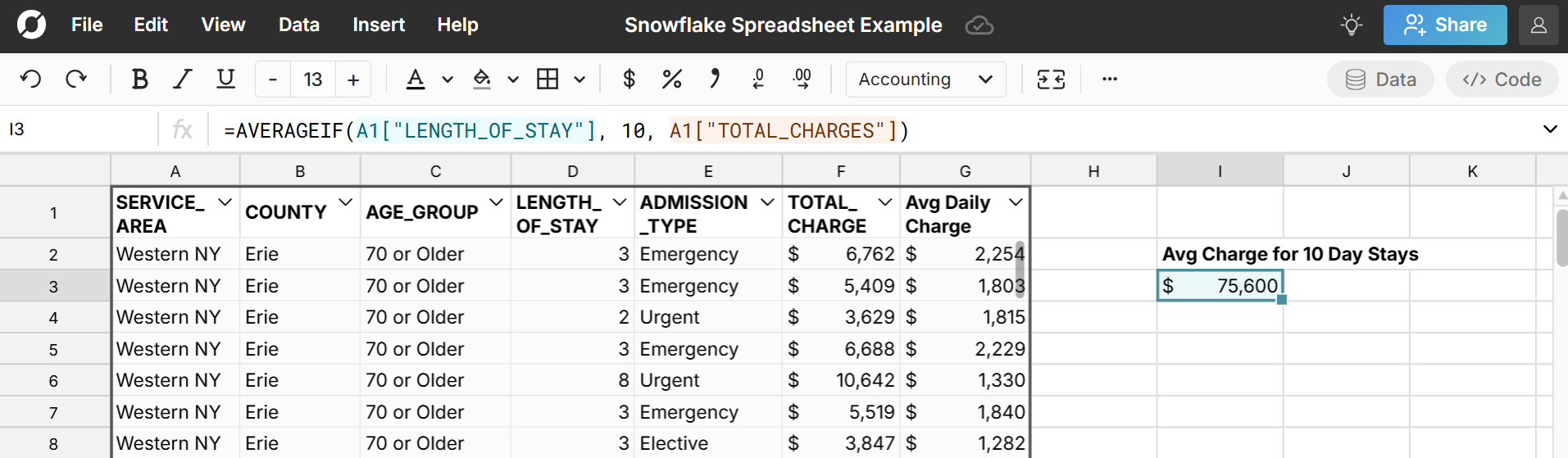This screenshot has width=1568, height=458.
Task: Toggle underline text formatting
Action: pyautogui.click(x=225, y=79)
